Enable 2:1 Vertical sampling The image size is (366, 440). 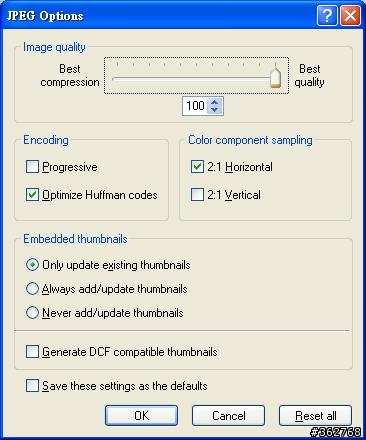(197, 195)
